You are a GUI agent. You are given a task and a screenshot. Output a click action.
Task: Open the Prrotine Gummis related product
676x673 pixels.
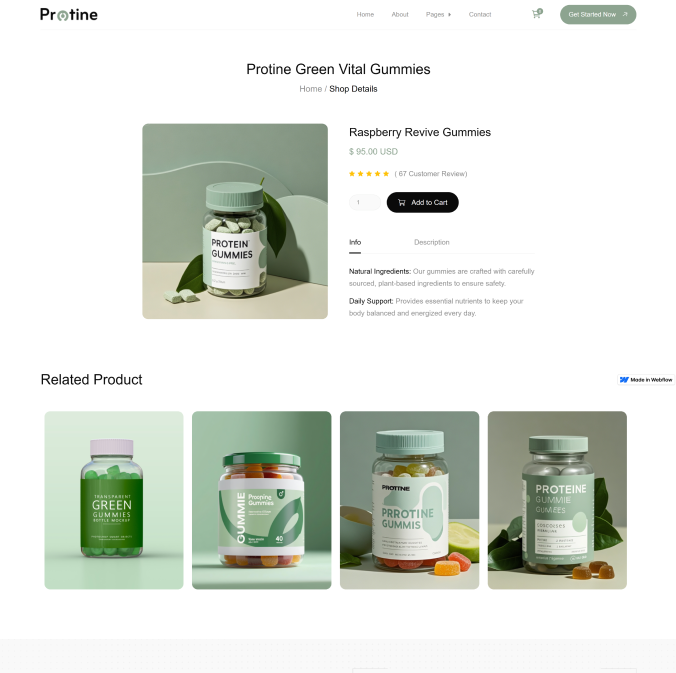coord(410,500)
